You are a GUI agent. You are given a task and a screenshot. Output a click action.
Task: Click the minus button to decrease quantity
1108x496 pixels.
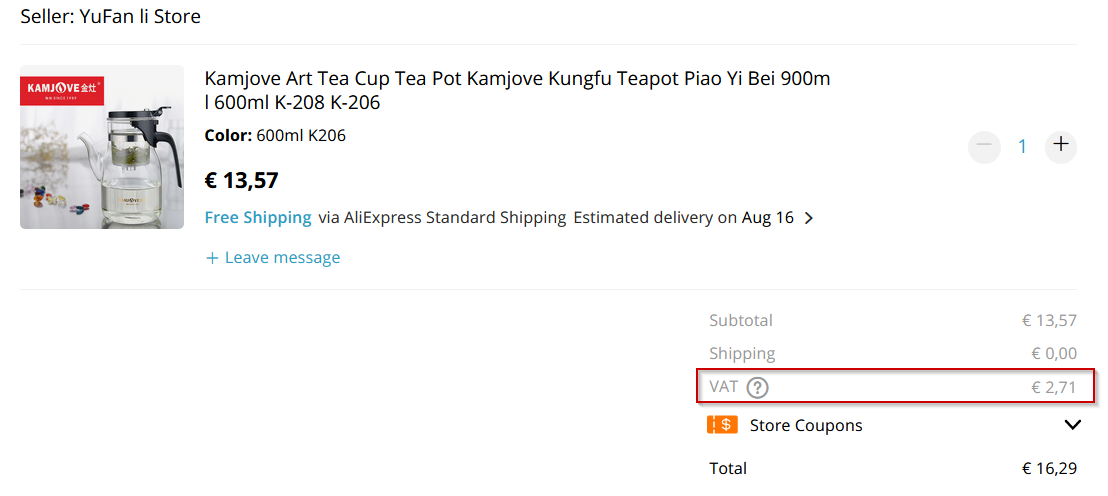[984, 146]
